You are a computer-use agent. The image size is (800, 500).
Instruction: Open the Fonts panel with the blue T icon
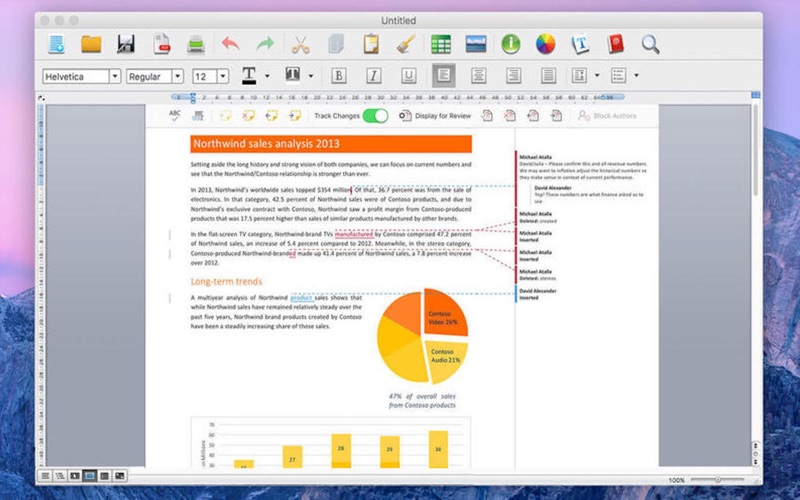pos(580,44)
